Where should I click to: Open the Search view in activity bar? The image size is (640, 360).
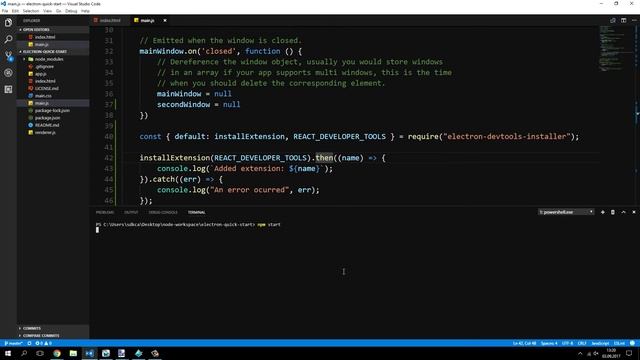click(8, 39)
